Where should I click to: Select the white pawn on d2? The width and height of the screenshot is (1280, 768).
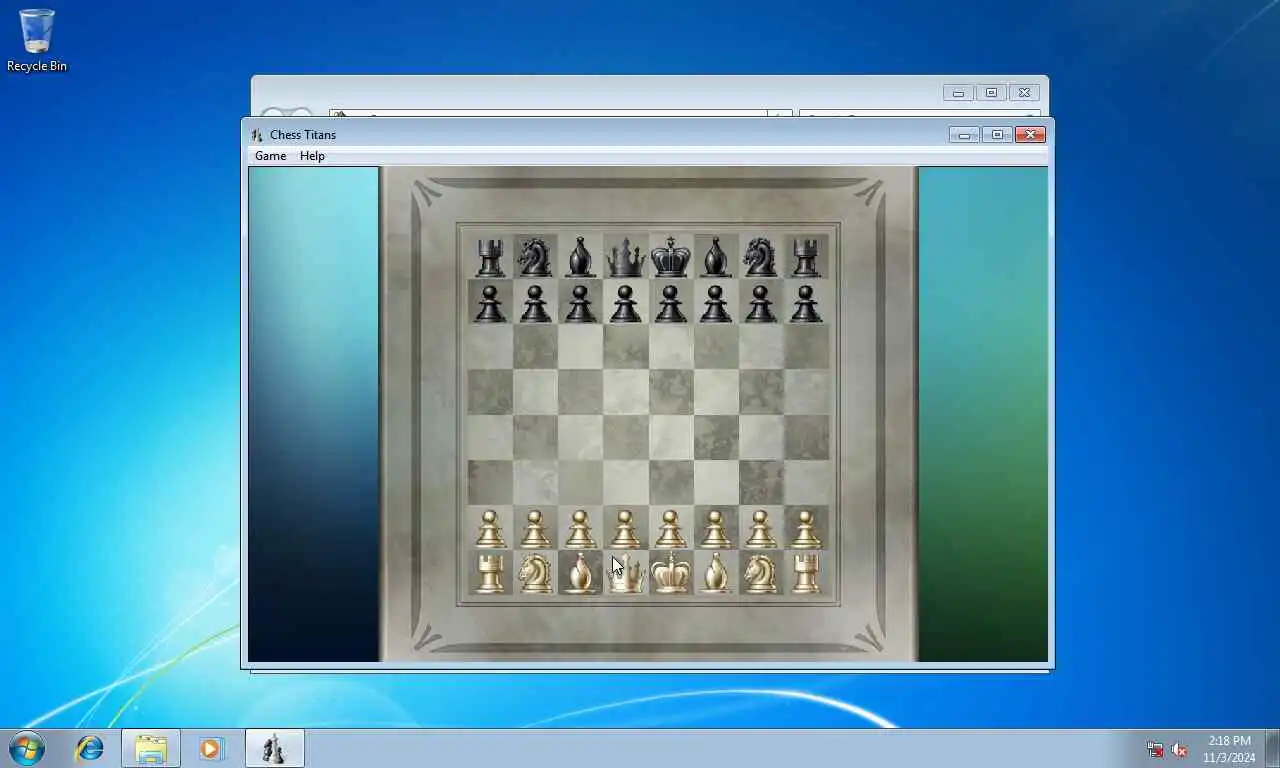click(626, 529)
